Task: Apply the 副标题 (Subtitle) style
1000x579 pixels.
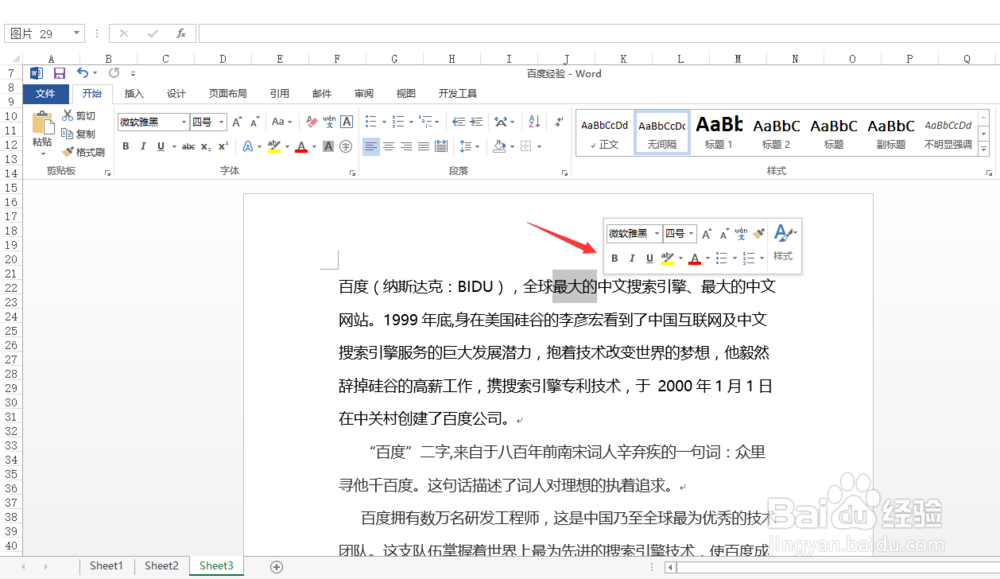Action: pyautogui.click(x=891, y=133)
